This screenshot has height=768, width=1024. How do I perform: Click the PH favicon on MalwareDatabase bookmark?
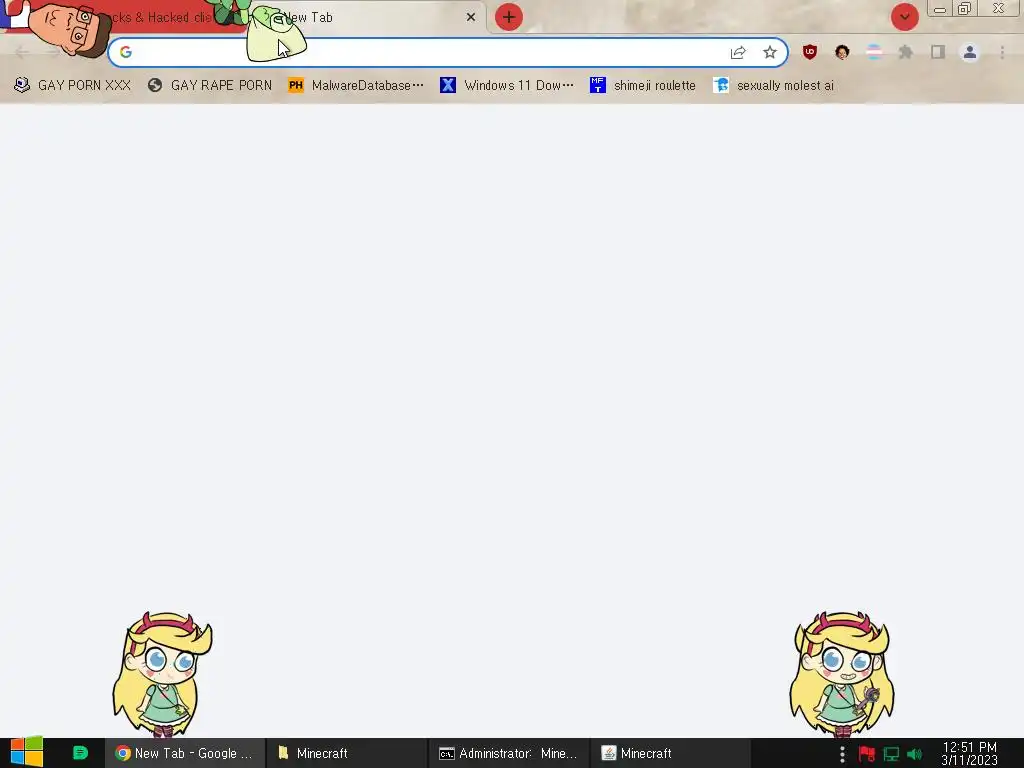[x=296, y=86]
